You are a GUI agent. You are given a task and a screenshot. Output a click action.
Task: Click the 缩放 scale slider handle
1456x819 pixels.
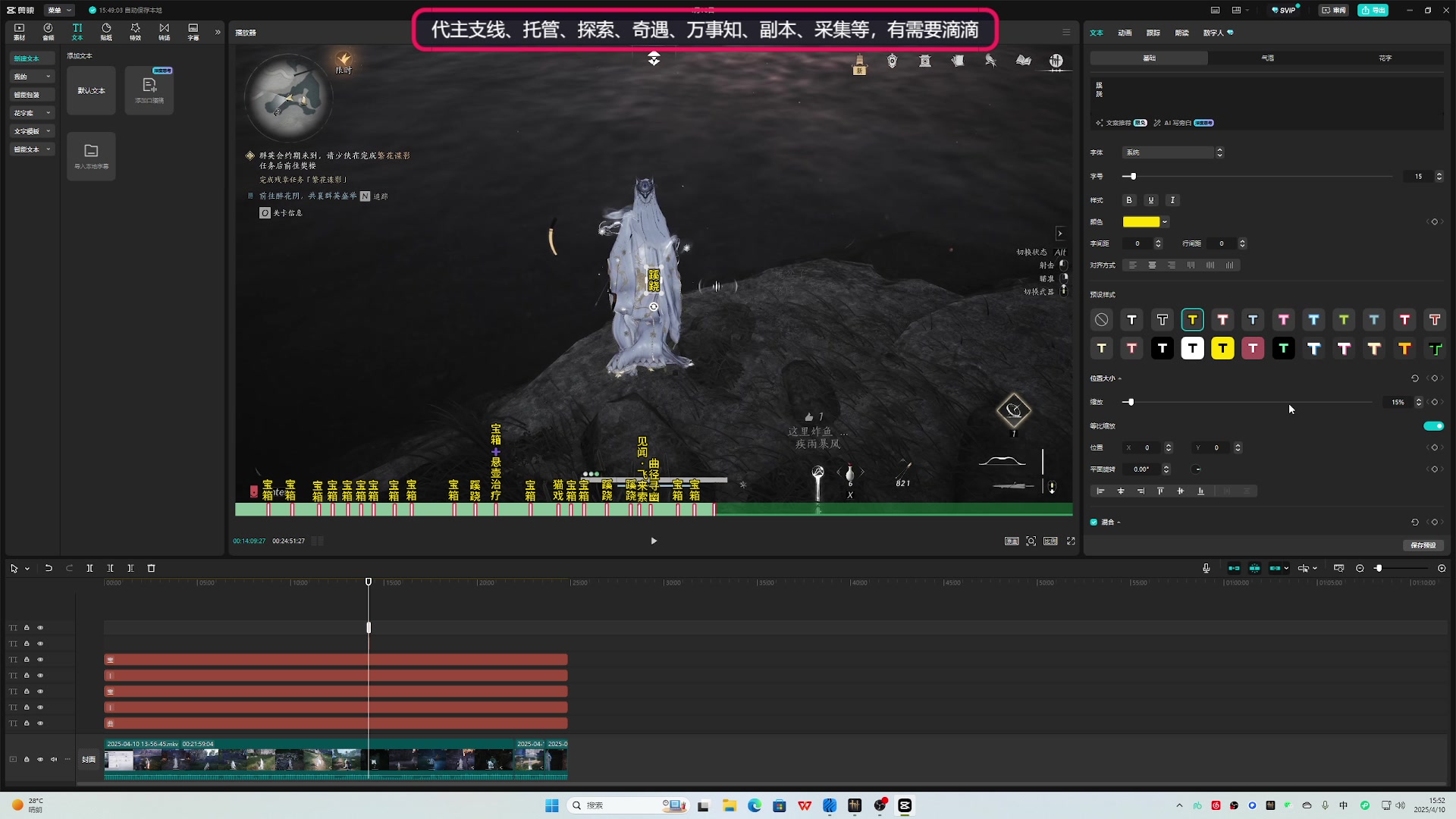(1131, 402)
